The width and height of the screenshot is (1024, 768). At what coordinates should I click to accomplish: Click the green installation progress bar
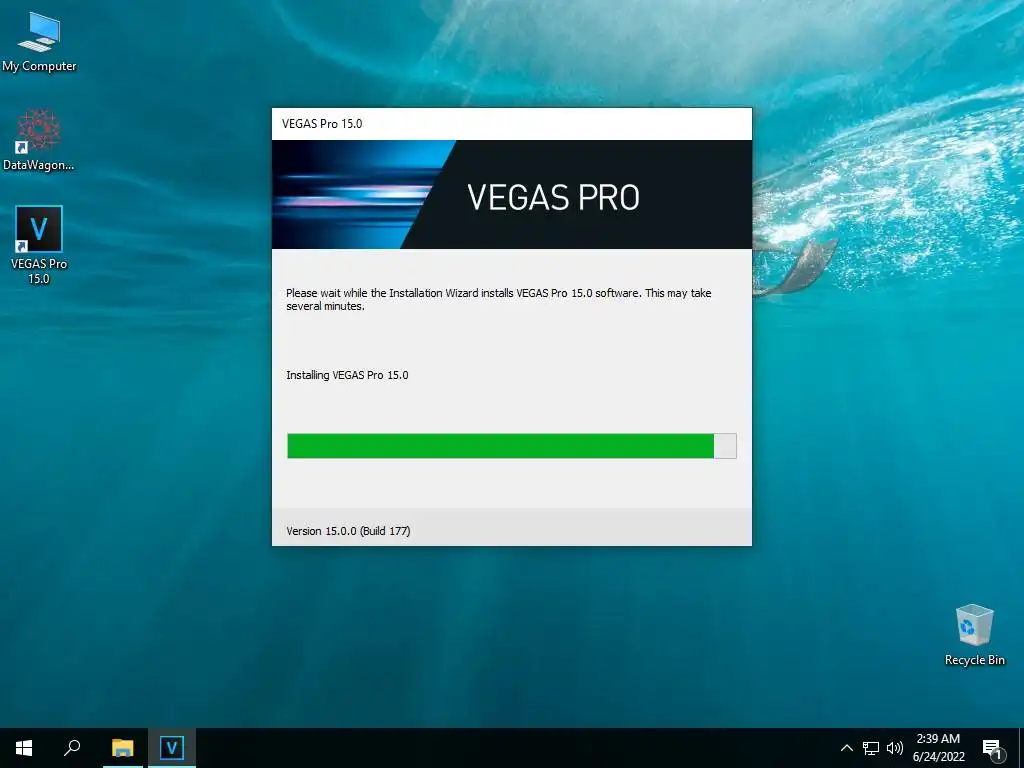pos(511,446)
